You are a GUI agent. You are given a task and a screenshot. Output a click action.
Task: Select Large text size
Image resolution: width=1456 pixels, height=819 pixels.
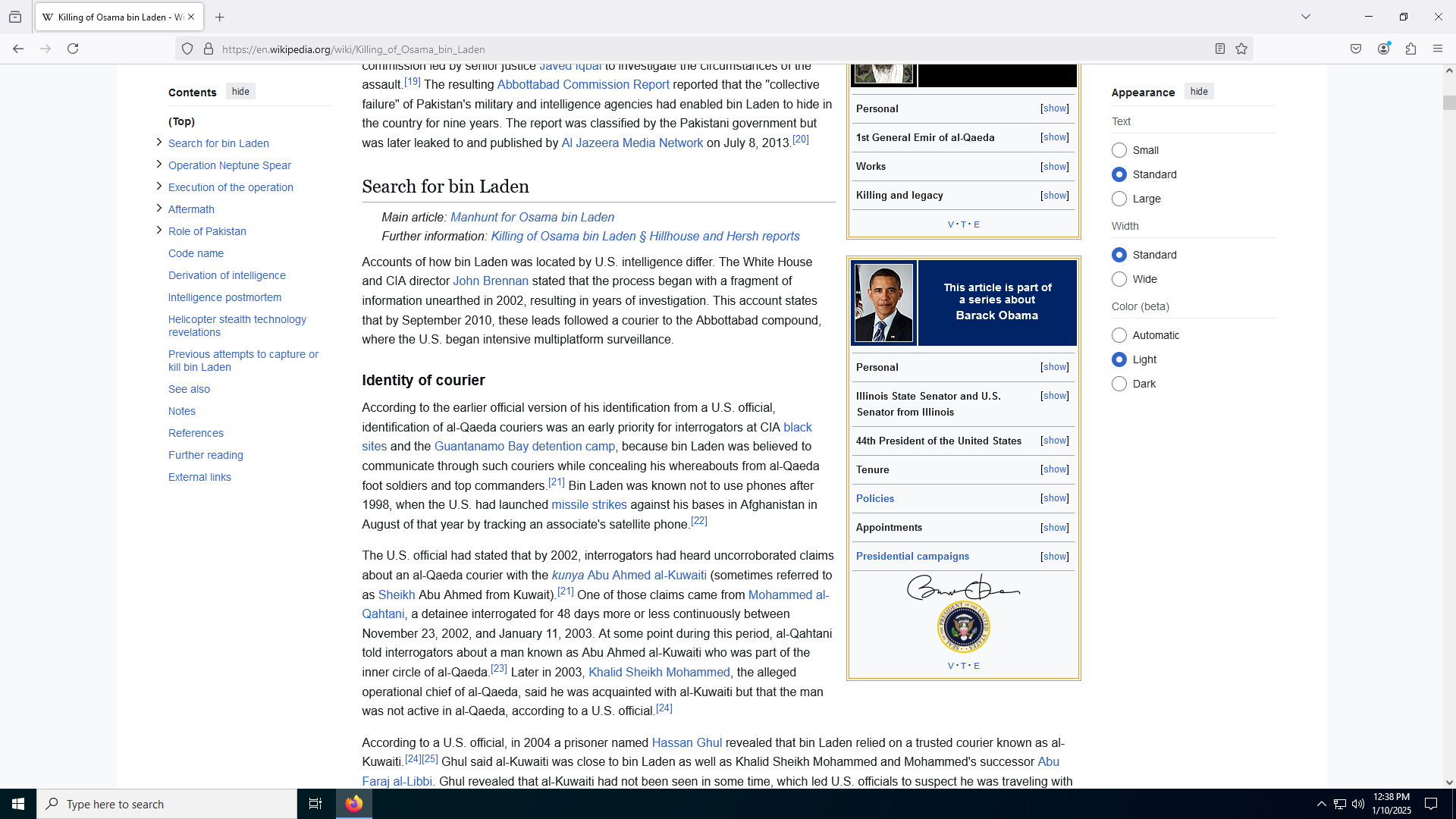pos(1119,199)
